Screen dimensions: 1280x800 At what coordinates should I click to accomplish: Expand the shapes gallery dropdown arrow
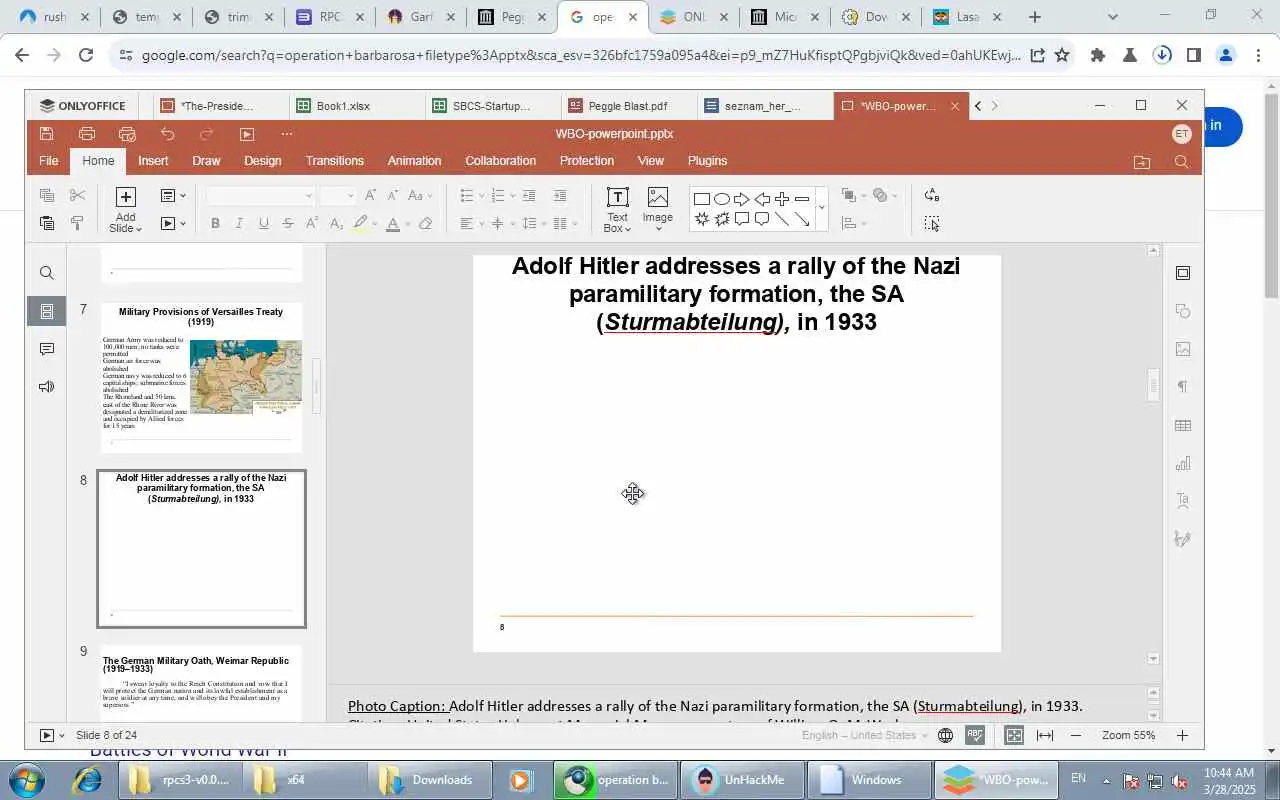point(822,208)
